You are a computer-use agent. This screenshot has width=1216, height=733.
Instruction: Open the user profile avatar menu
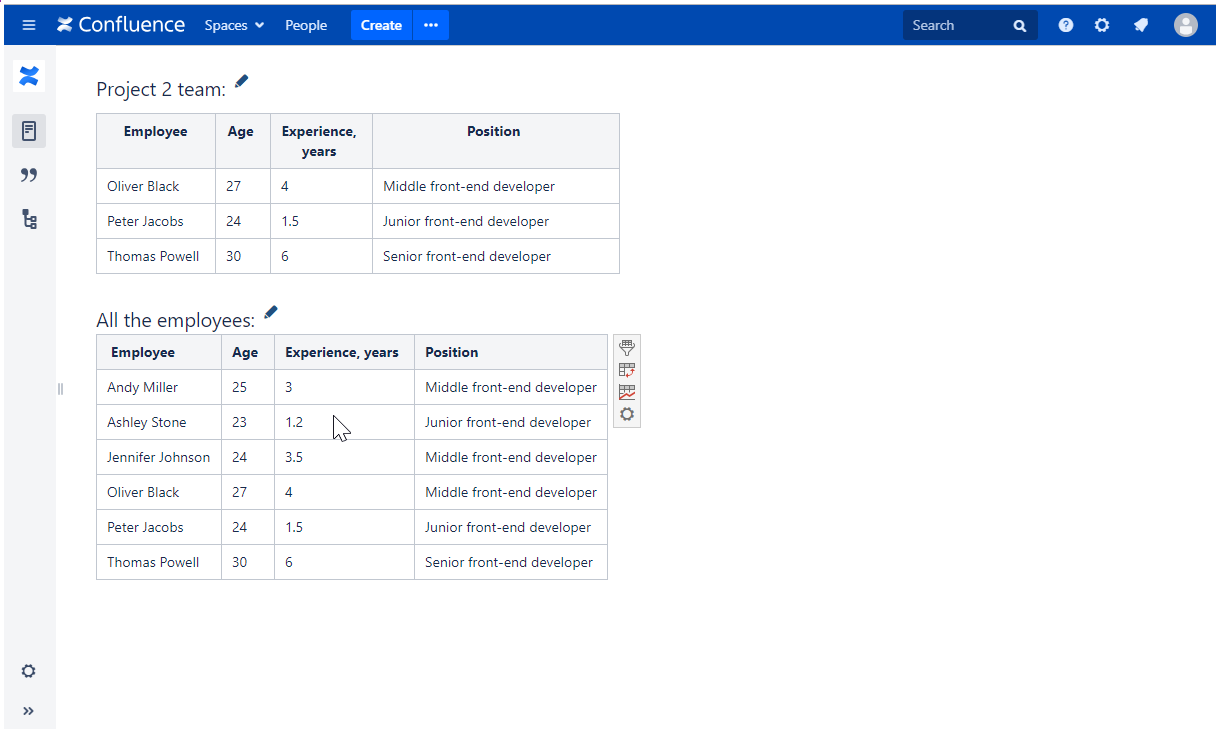(1185, 25)
